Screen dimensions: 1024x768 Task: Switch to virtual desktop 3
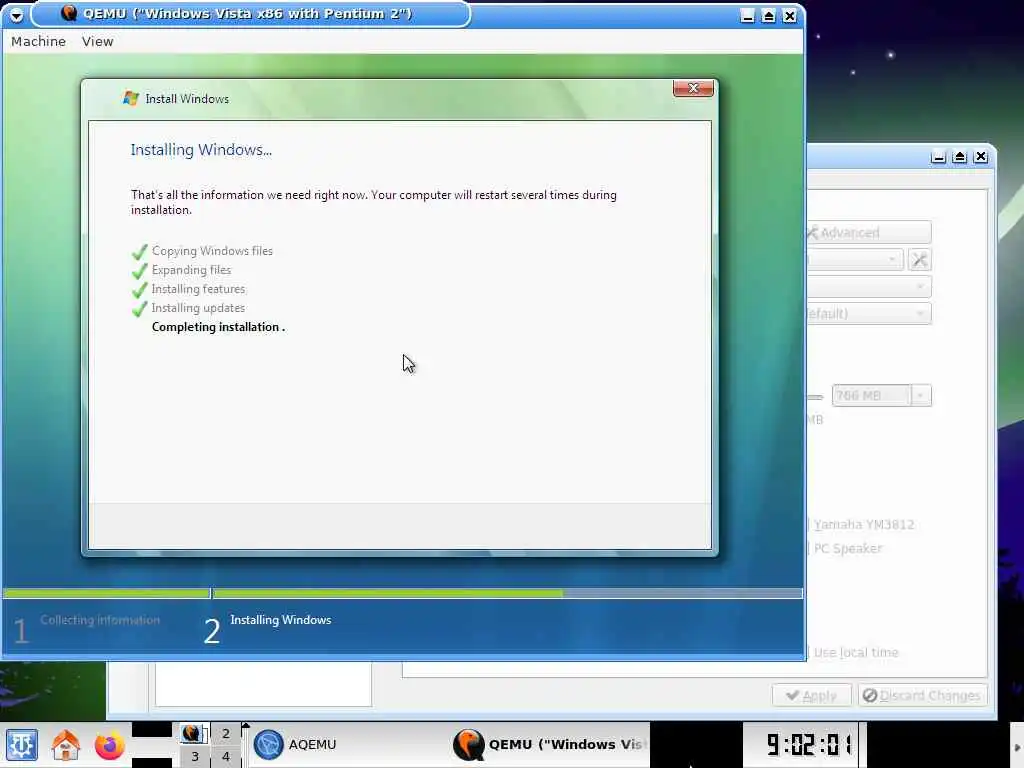[195, 757]
